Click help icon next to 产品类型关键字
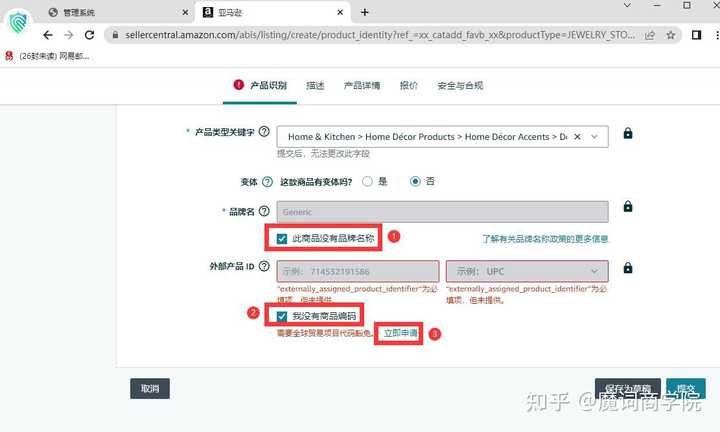Image resolution: width=720 pixels, height=432 pixels. pos(264,131)
